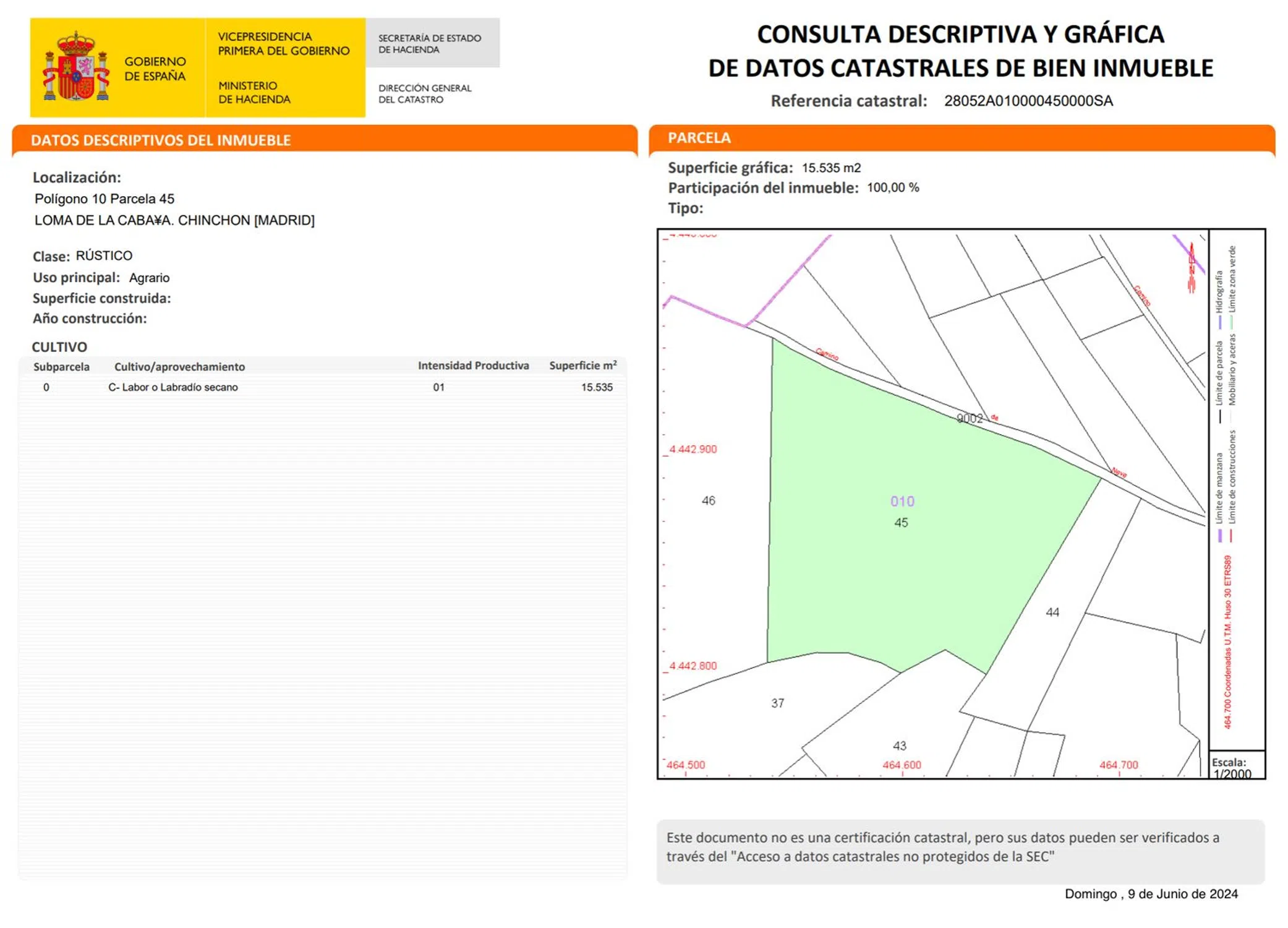Click parcel label '37' on map
The height and width of the screenshot is (928, 1288).
click(778, 703)
